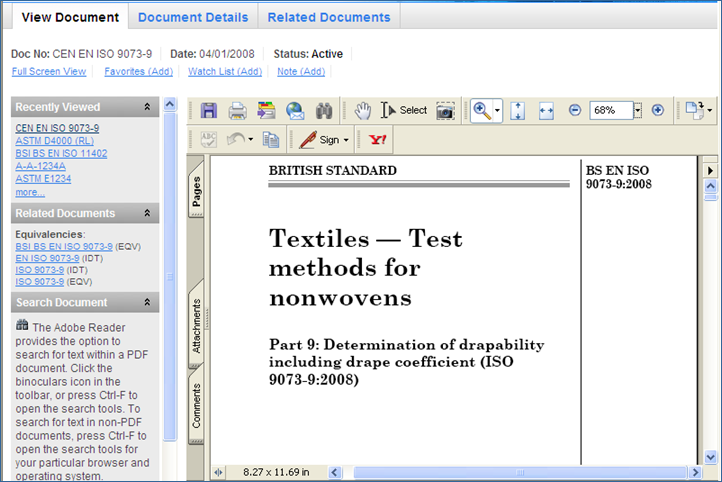Open the zoom percentage dropdown
722x482 pixels.
coord(637,110)
